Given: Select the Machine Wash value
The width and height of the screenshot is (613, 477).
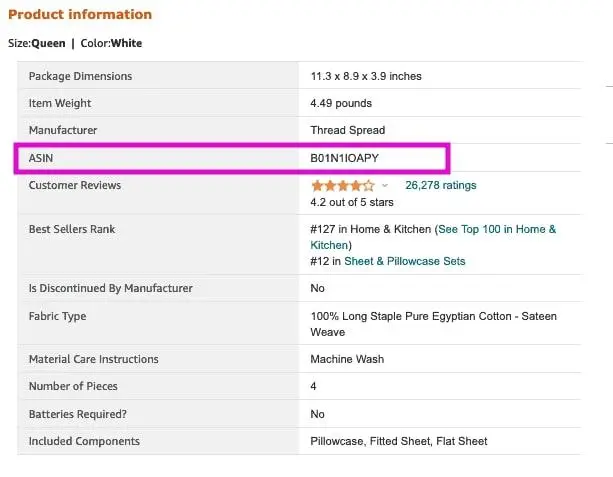Looking at the screenshot, I should pos(347,359).
